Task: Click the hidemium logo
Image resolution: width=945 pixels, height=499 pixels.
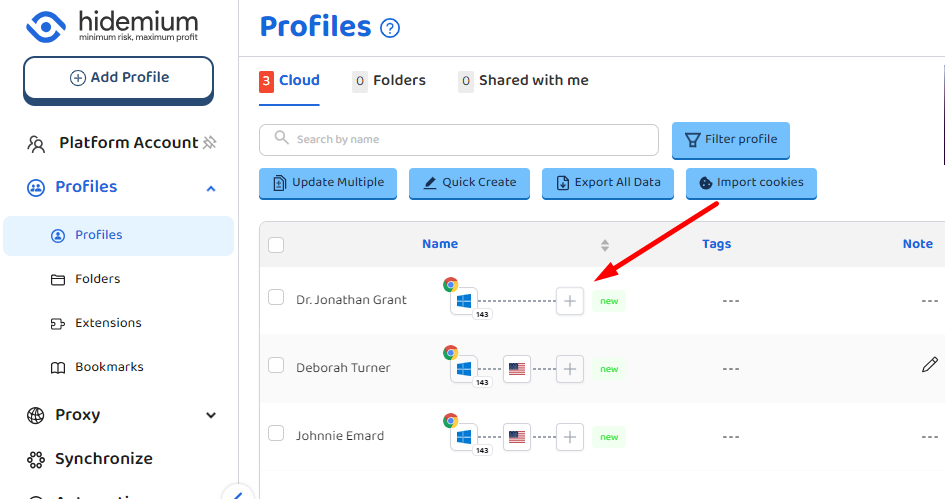Action: point(112,27)
